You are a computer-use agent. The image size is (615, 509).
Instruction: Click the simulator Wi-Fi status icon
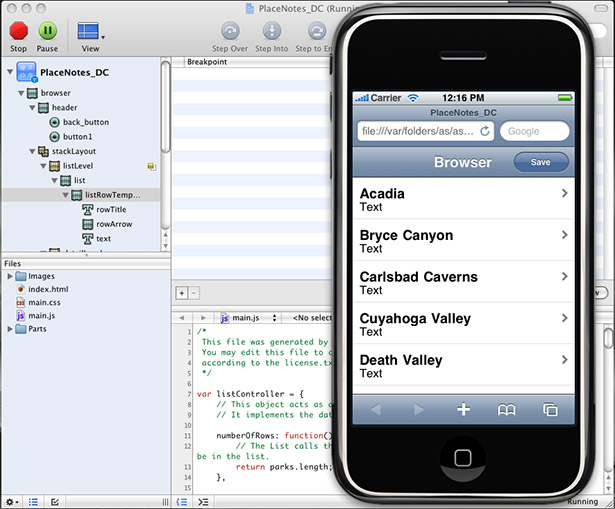pos(413,98)
